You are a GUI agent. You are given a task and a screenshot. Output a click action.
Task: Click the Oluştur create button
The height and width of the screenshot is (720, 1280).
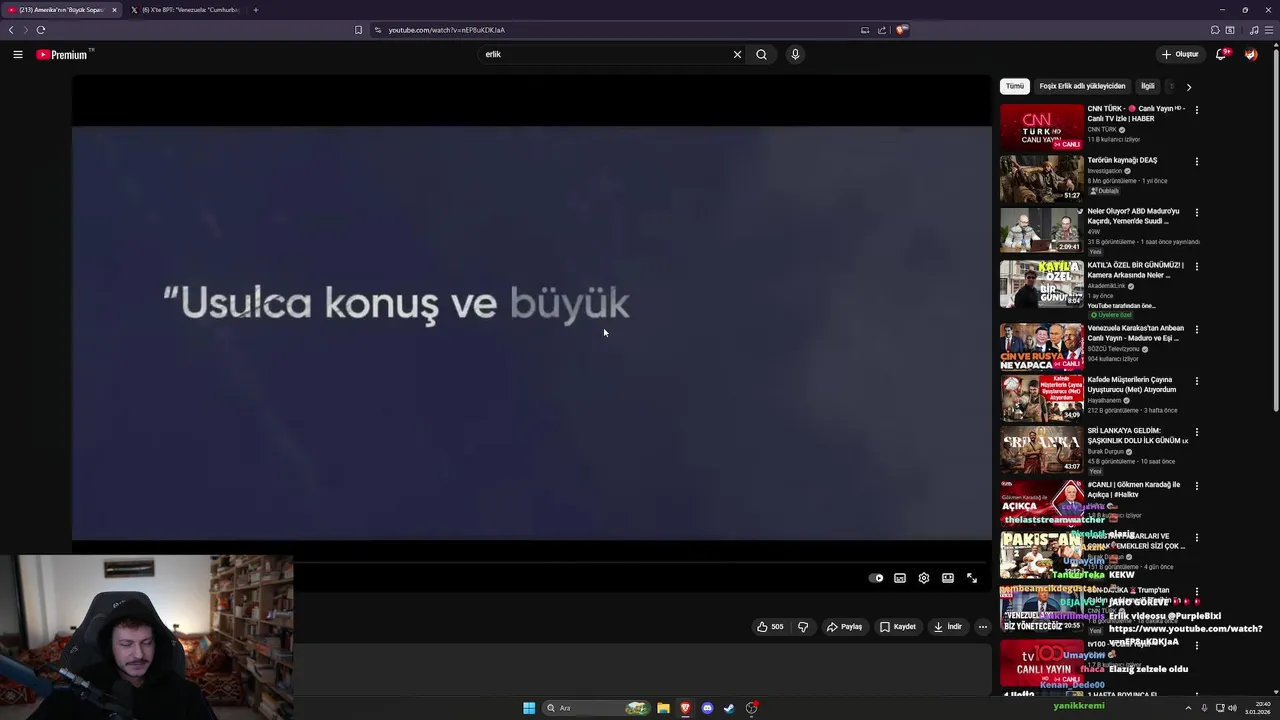pos(1180,54)
